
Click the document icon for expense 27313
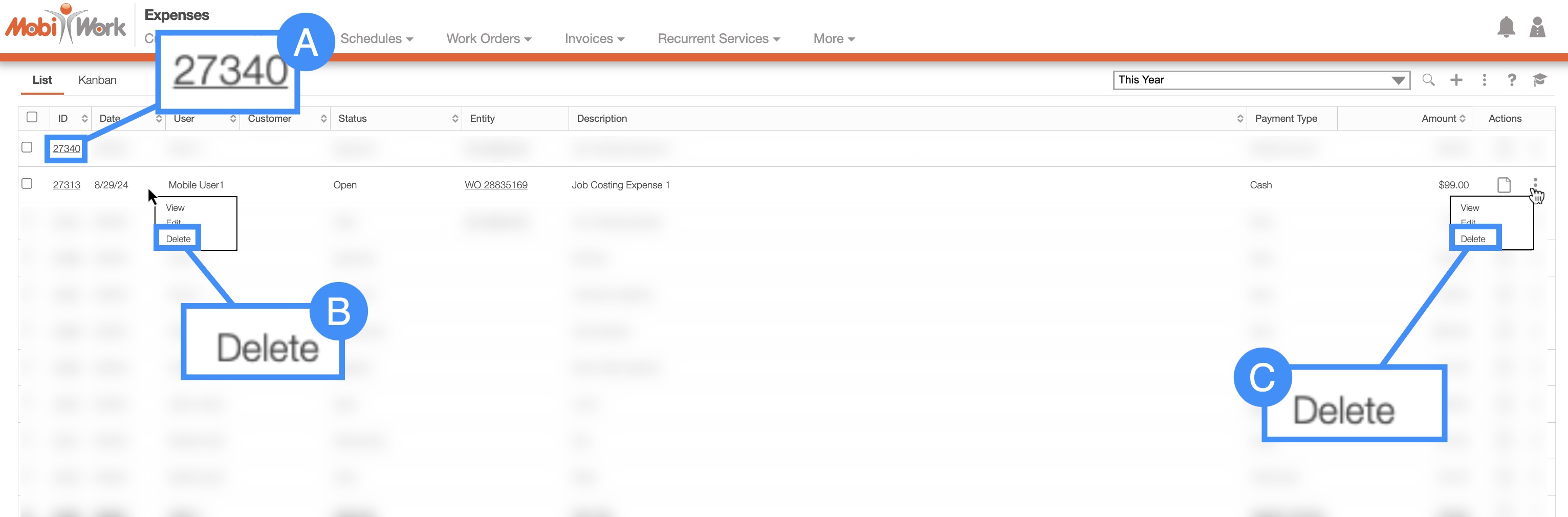(x=1504, y=184)
